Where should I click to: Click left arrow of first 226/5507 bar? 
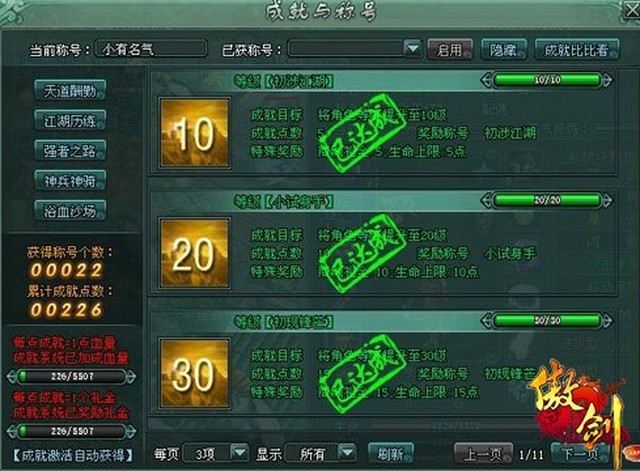click(x=12, y=376)
